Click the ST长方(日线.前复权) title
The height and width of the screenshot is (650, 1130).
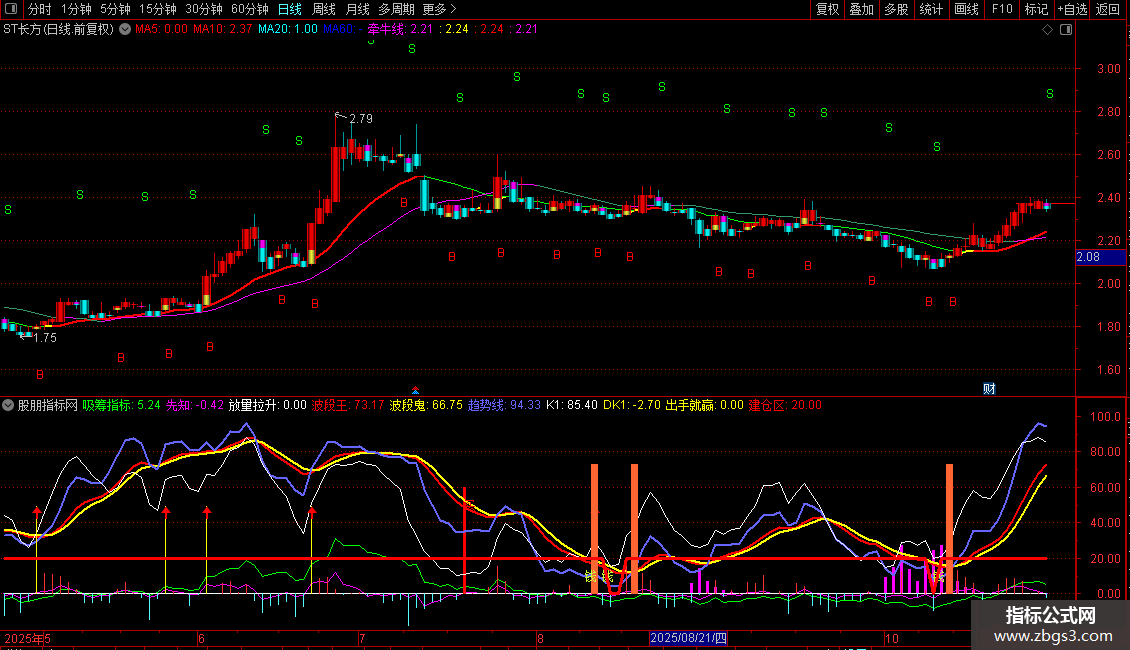[x=58, y=30]
